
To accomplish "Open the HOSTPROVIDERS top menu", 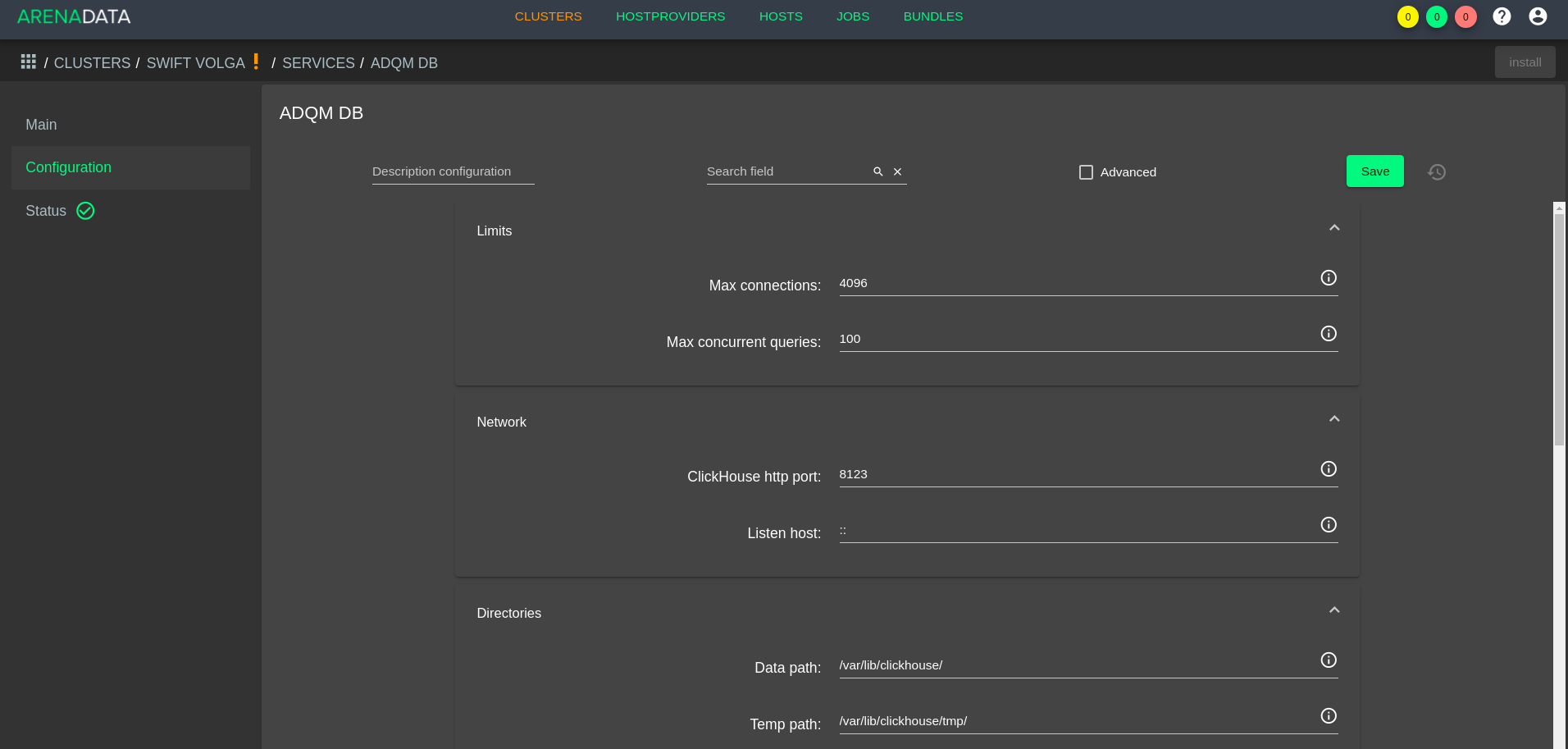I will [671, 16].
